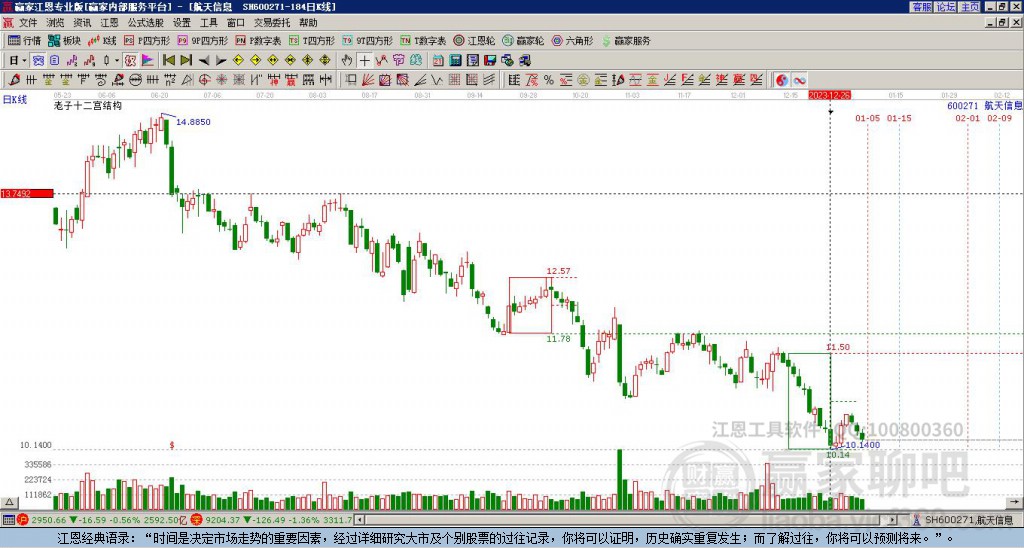This screenshot has height=548, width=1024.
Task: Jump to first bar with the green arrow
Action: click(169, 61)
